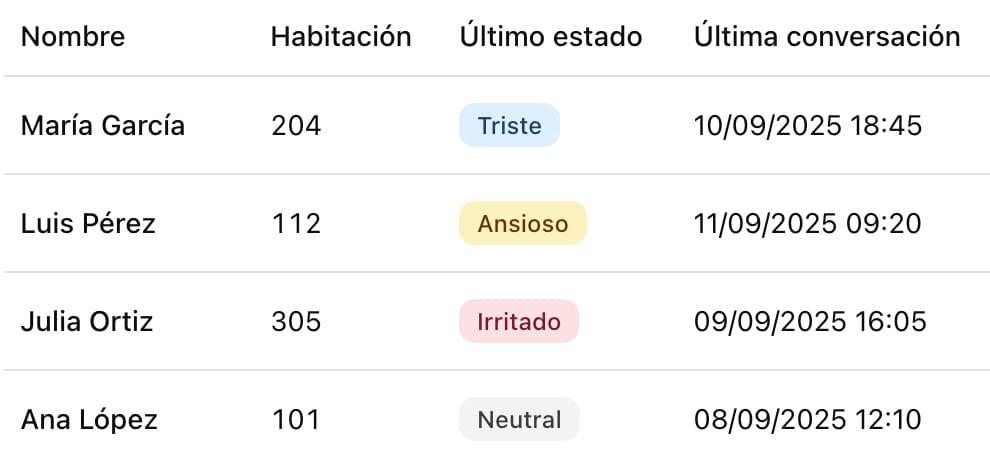
Task: Open María García's resident row
Action: point(103,126)
